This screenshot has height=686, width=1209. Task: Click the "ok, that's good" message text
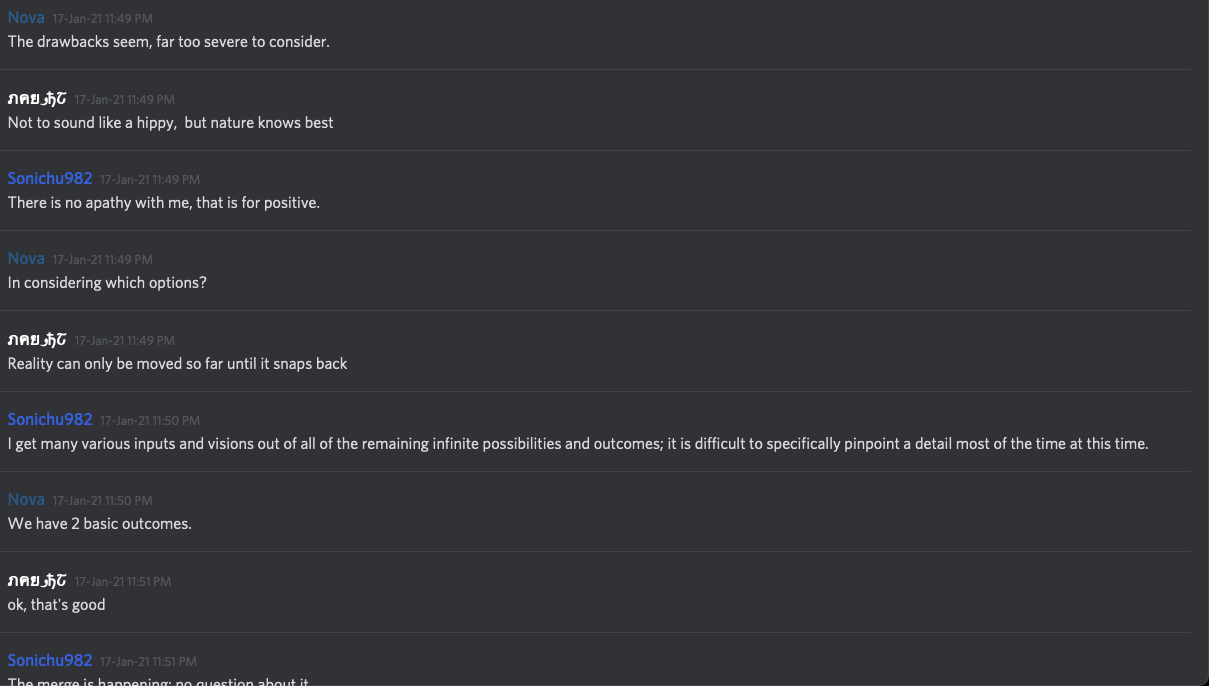56,604
